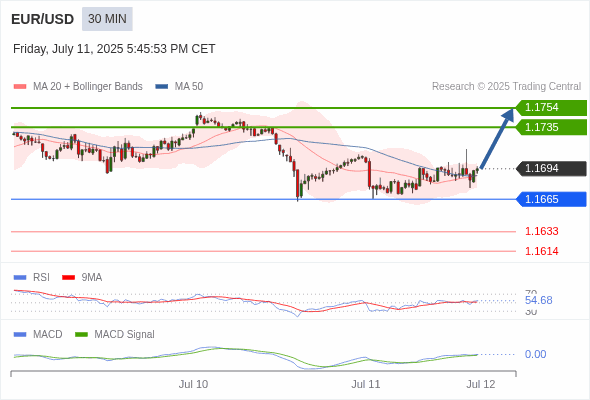Screen dimensions: 590x400
Task: Click the RSI value 54.68
Action: pos(539,300)
